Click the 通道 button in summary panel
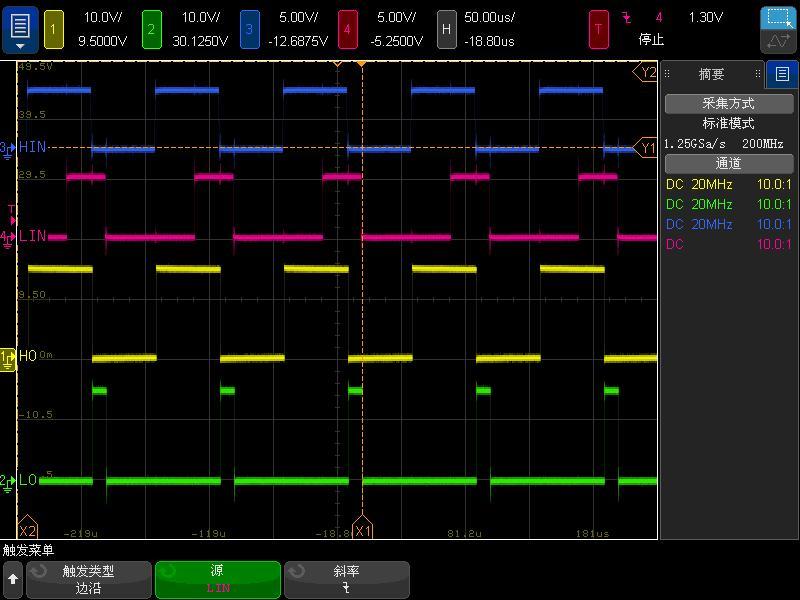Viewport: 800px width, 600px height. 729,163
